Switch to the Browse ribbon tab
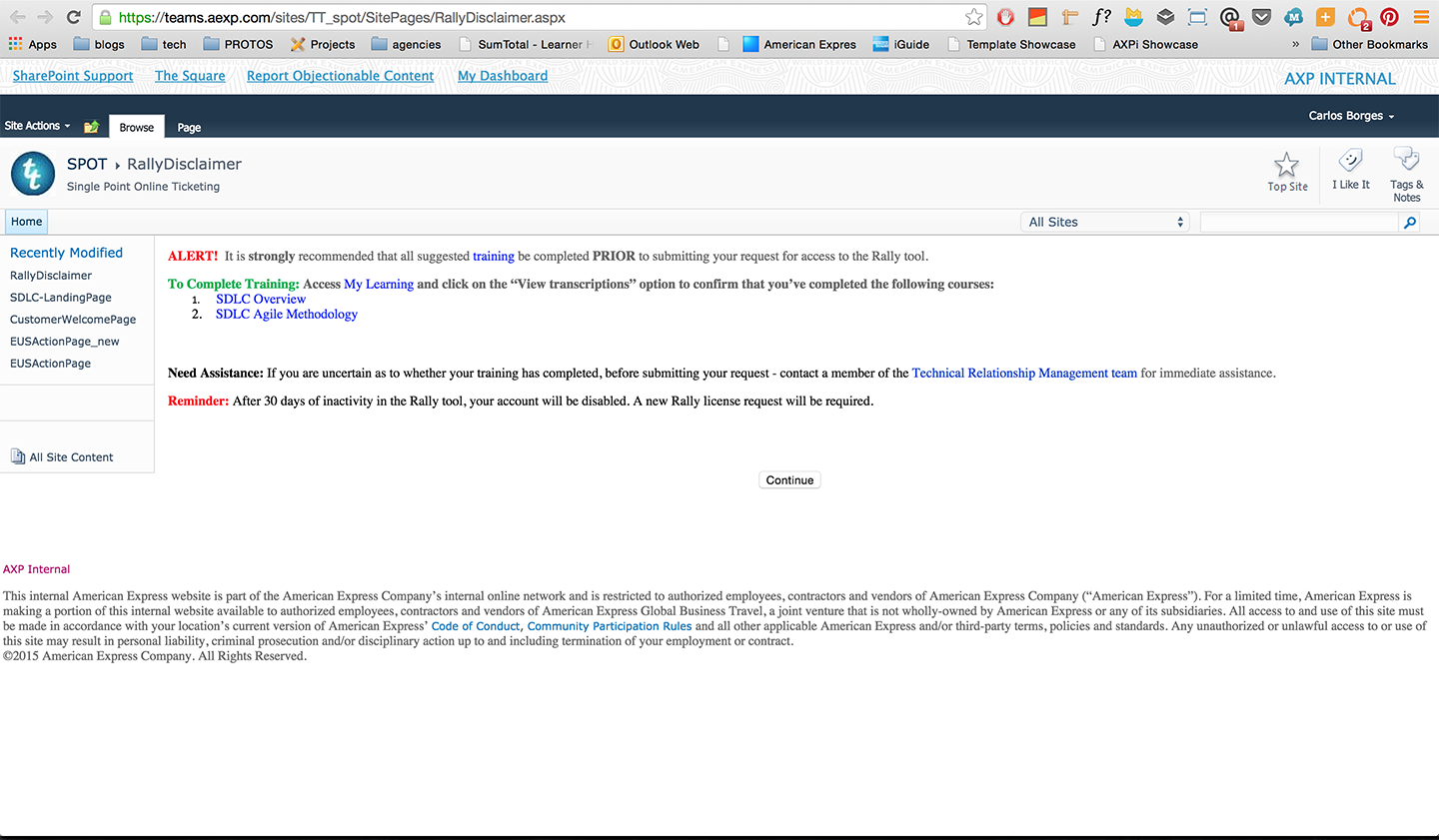 (x=137, y=127)
